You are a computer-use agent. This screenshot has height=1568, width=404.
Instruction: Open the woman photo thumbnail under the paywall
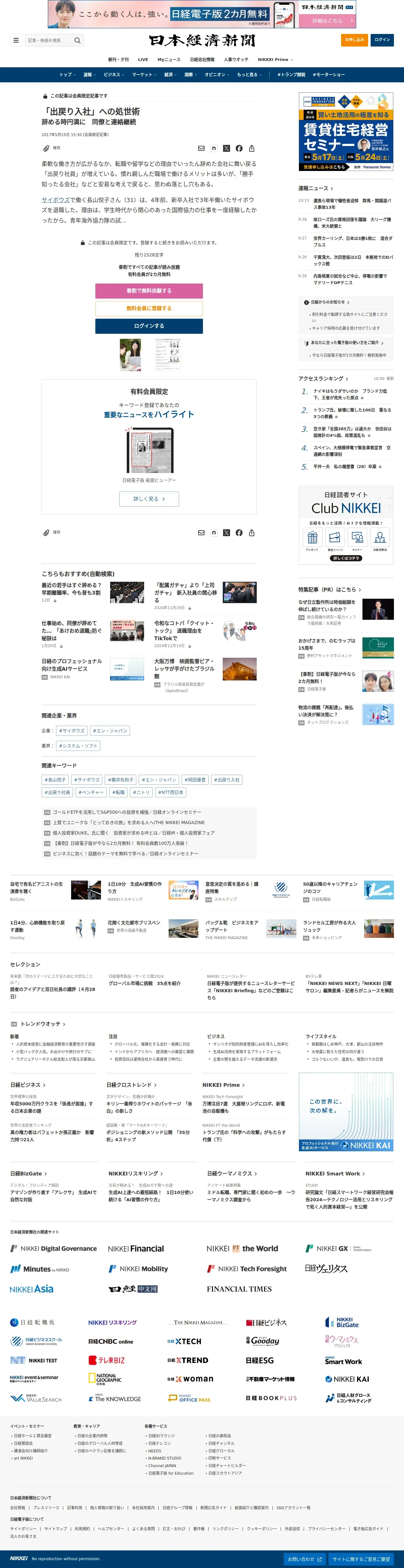(x=130, y=355)
